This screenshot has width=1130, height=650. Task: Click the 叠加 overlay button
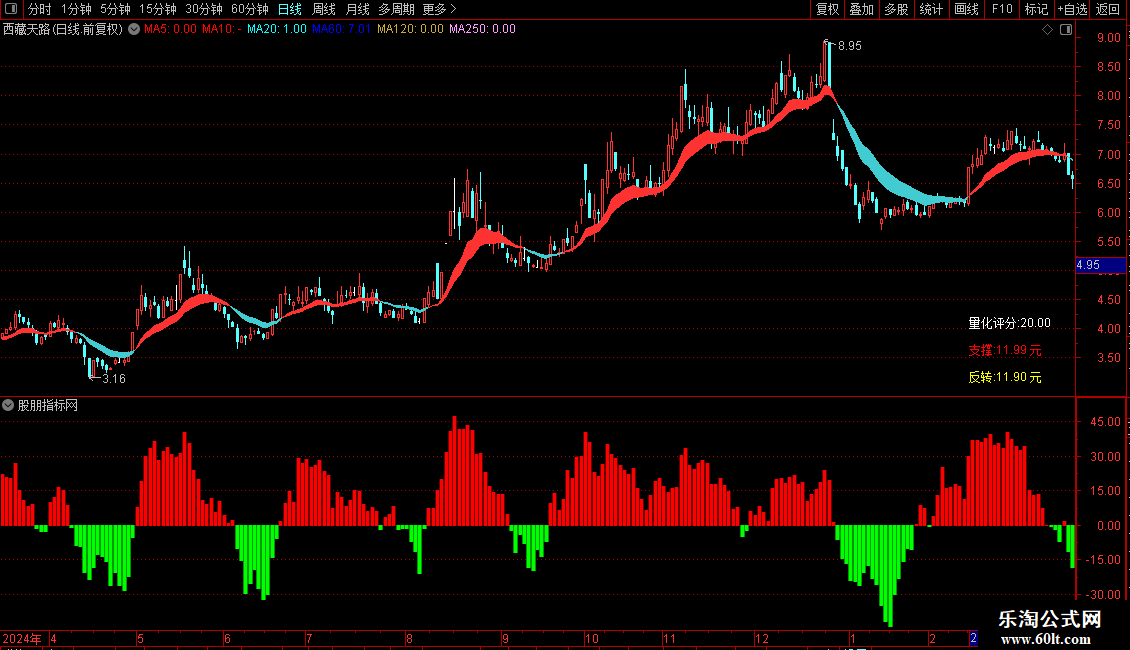[x=862, y=9]
